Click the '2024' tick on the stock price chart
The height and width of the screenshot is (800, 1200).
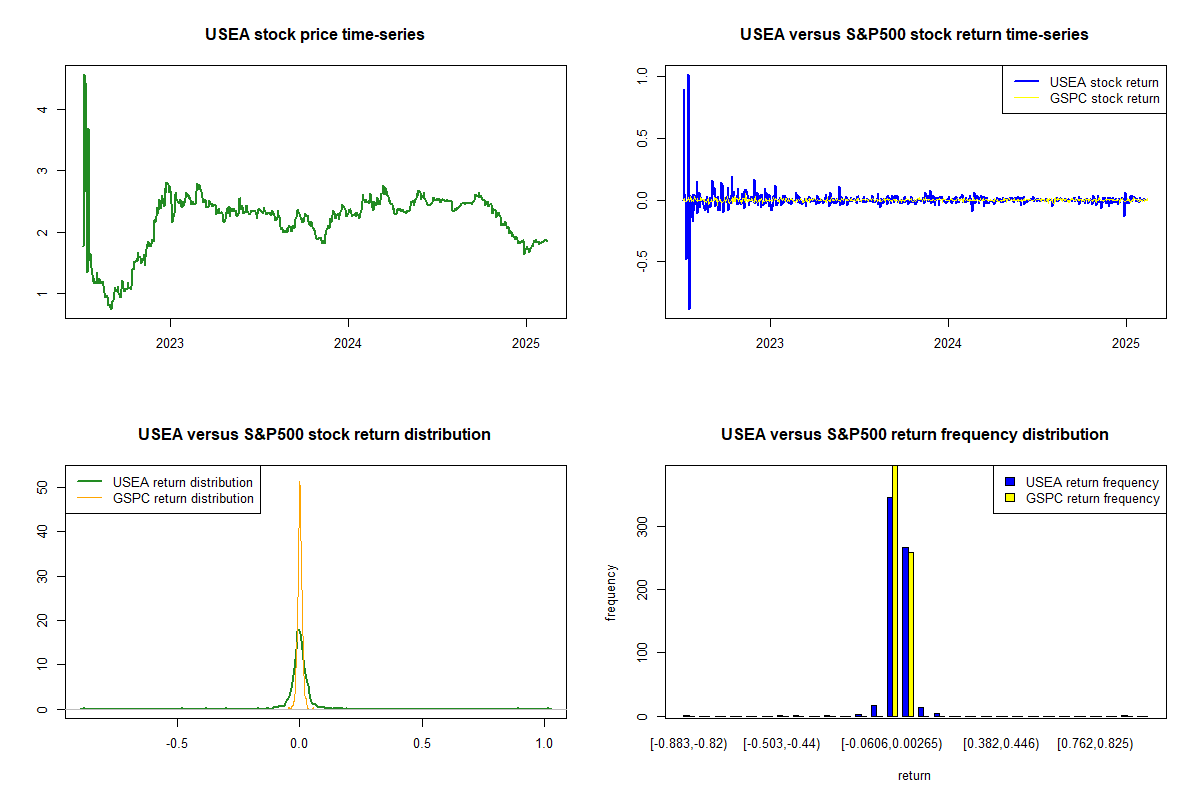tap(348, 343)
